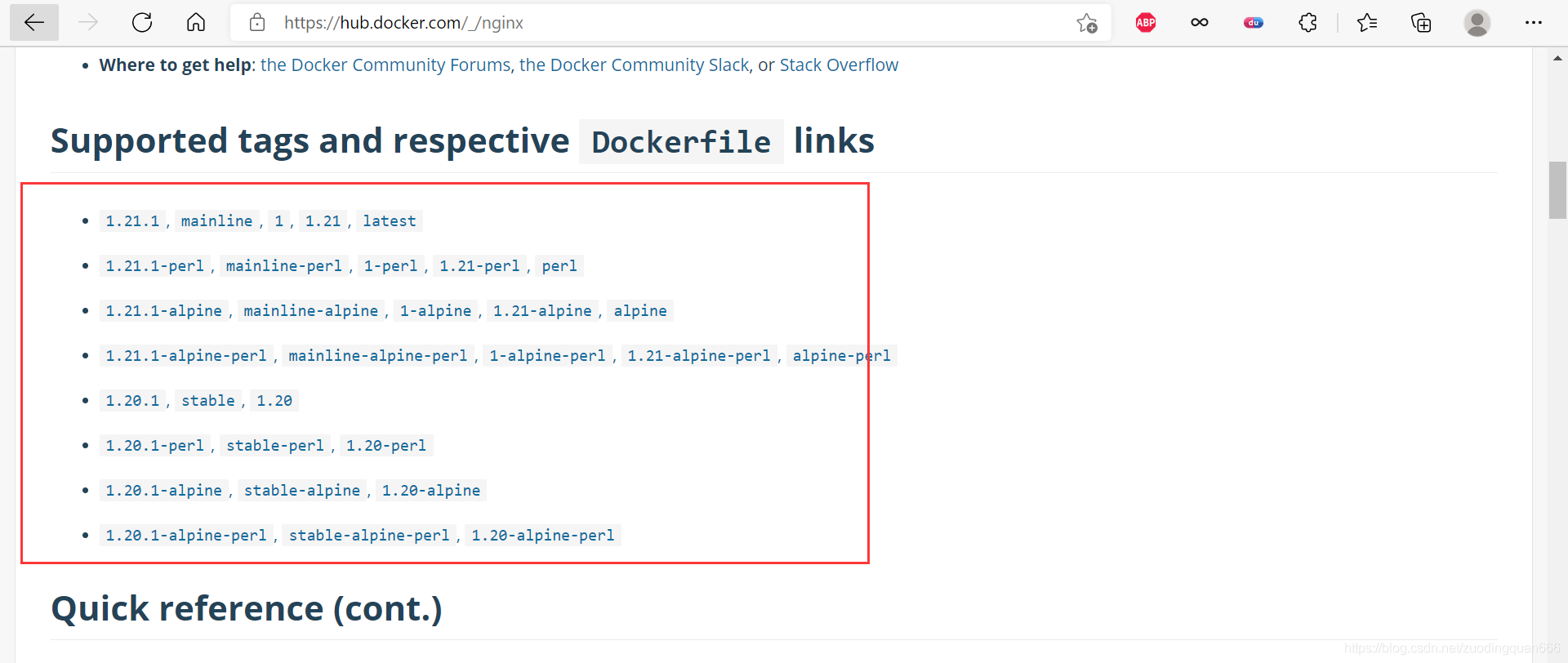Open the mainline-perl tag link

(x=283, y=266)
